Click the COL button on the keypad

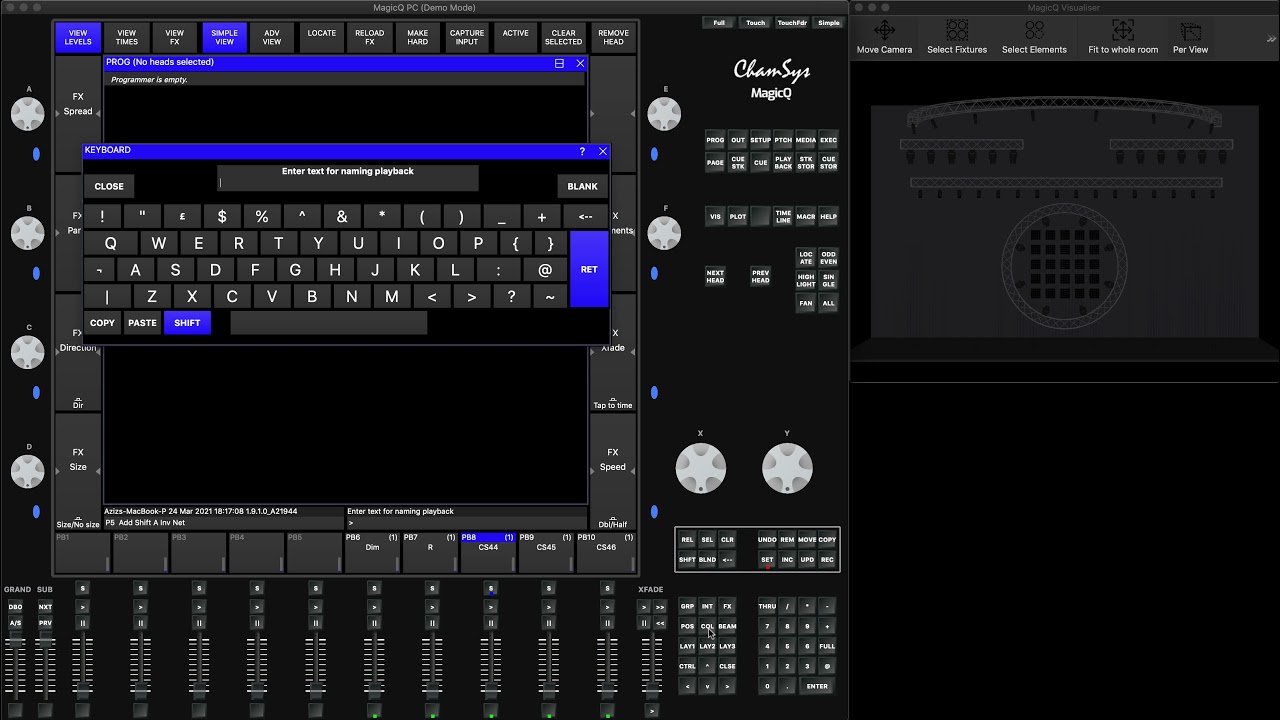click(x=707, y=627)
